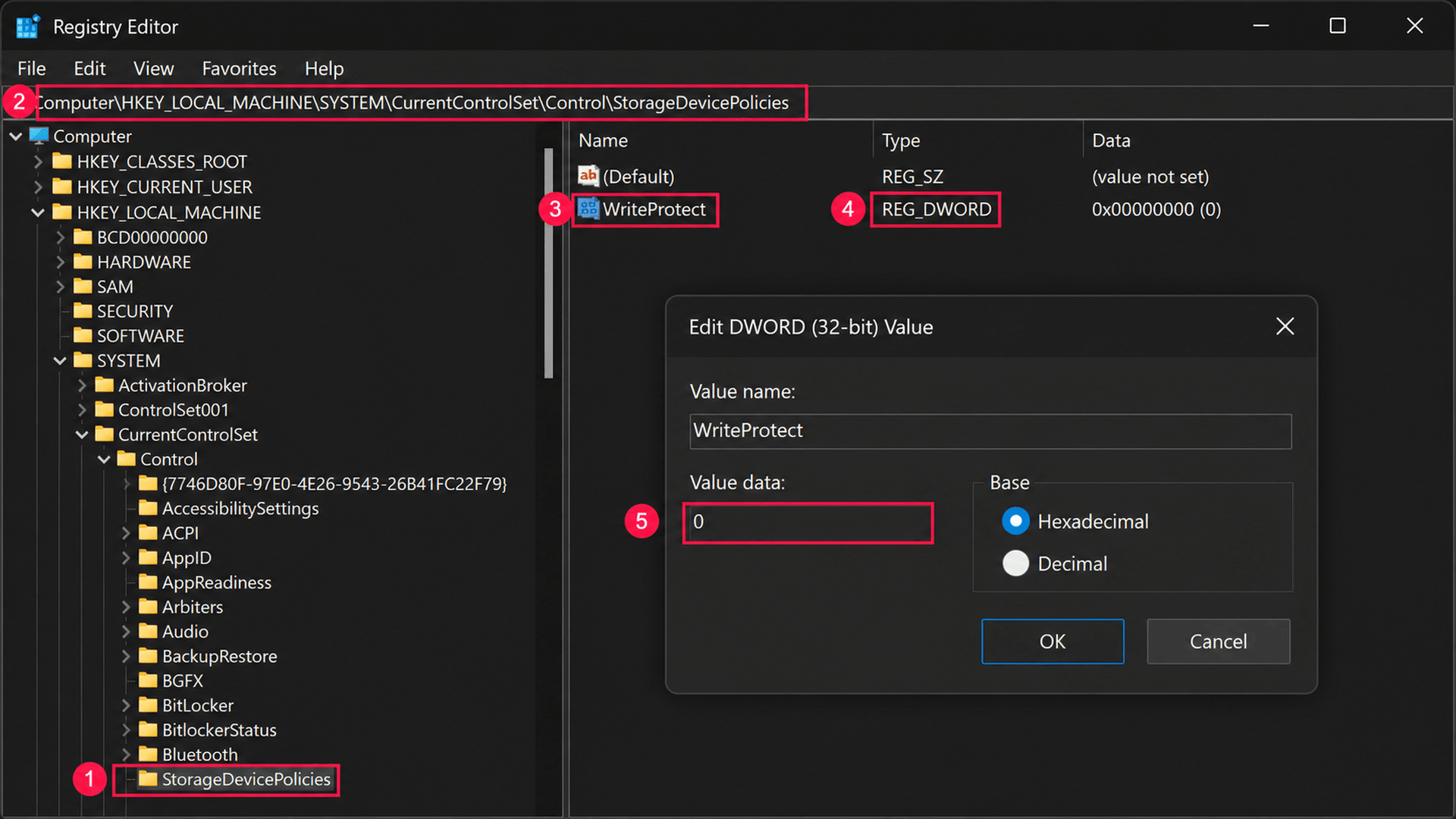This screenshot has height=819, width=1456.
Task: Click the HKEY_CLASSES_ROOT folder icon
Action: coord(62,162)
